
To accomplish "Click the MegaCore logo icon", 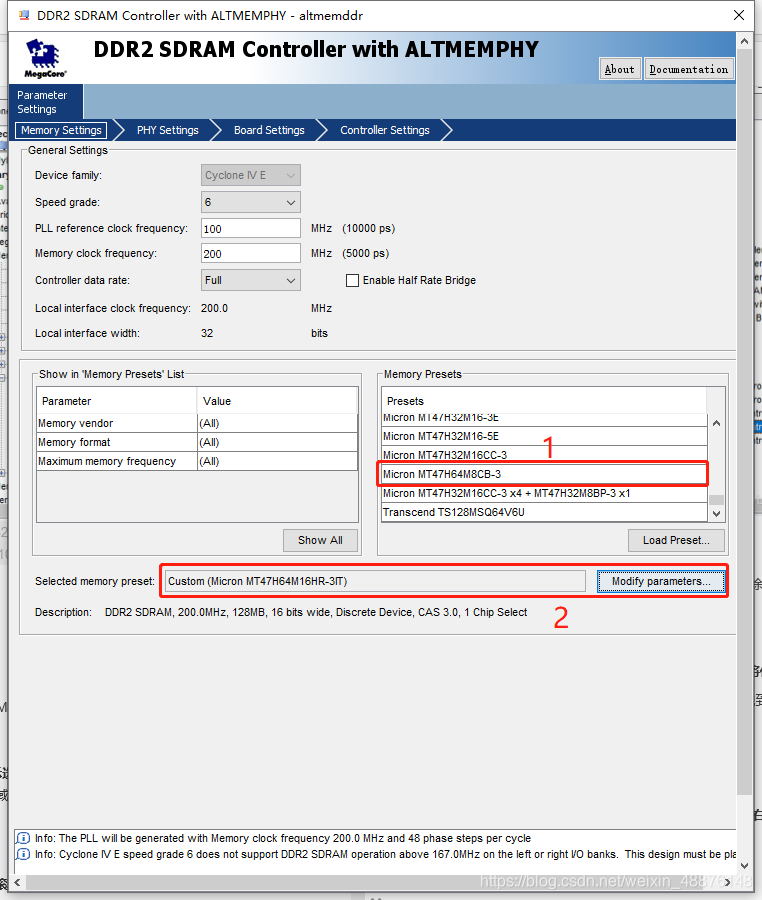I will point(45,58).
